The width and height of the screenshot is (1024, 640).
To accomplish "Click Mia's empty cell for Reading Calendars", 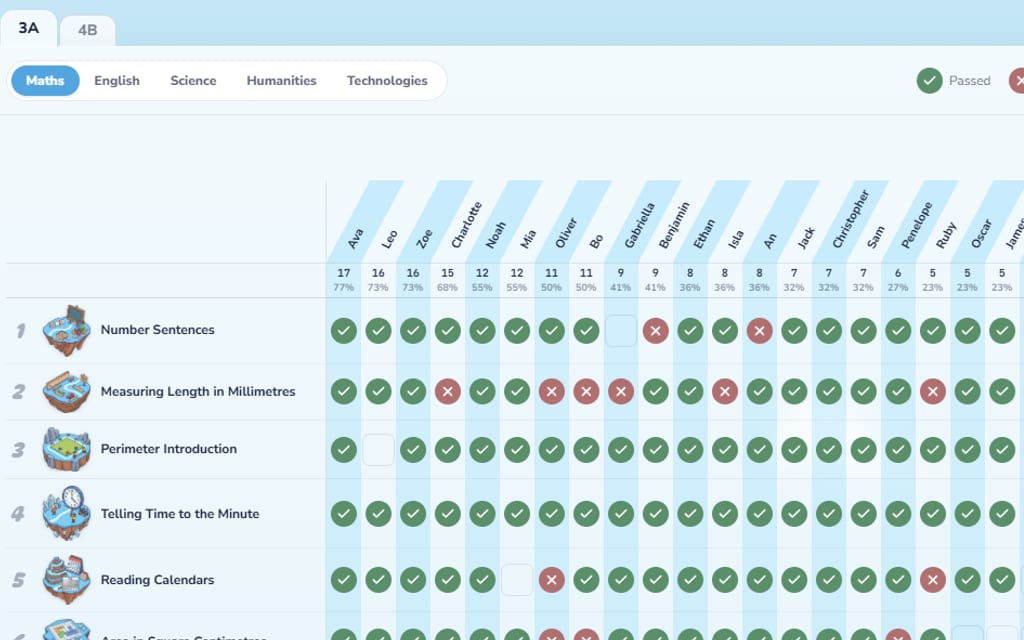I will click(x=517, y=579).
